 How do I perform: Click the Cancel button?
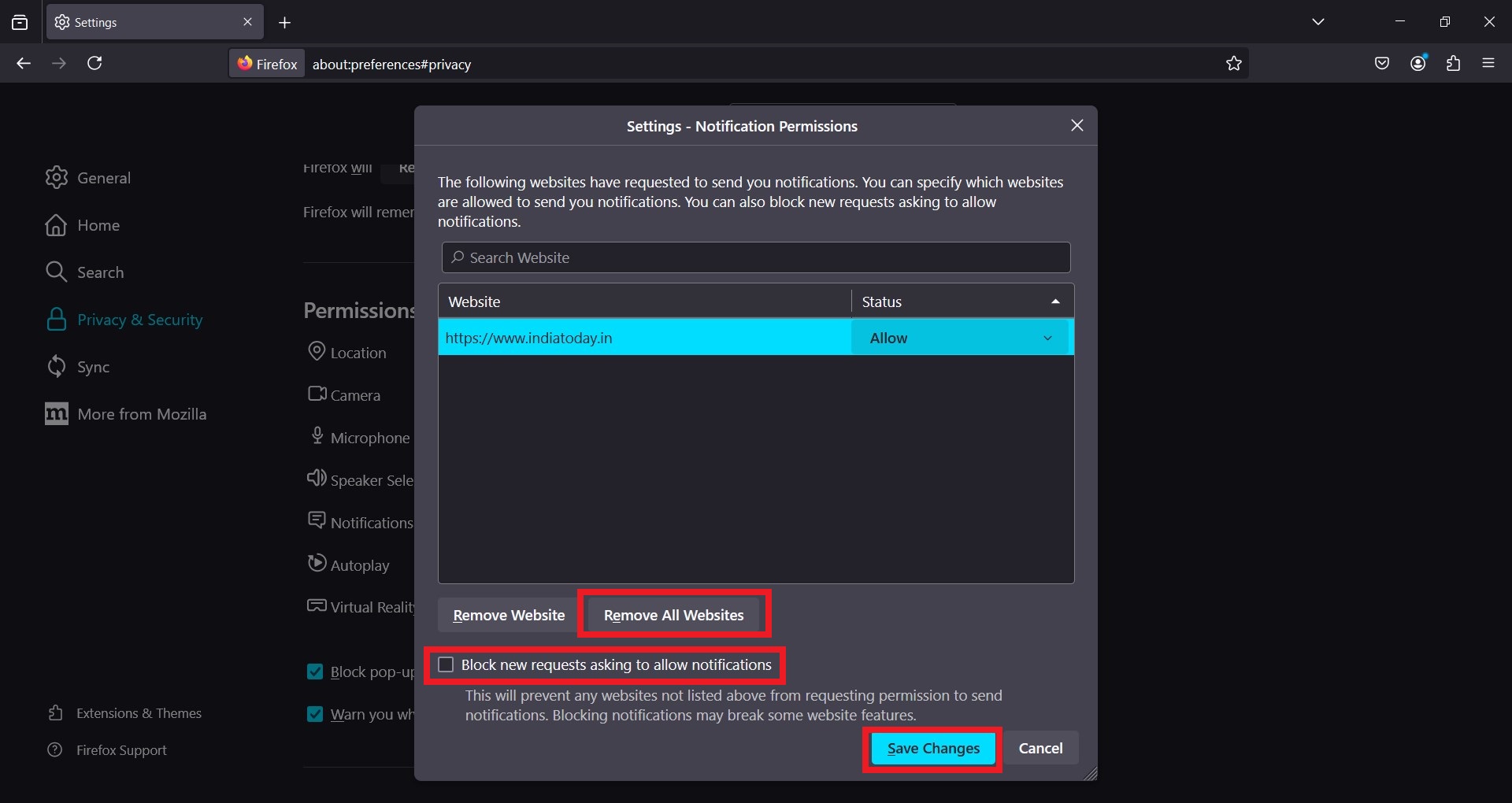(x=1040, y=748)
